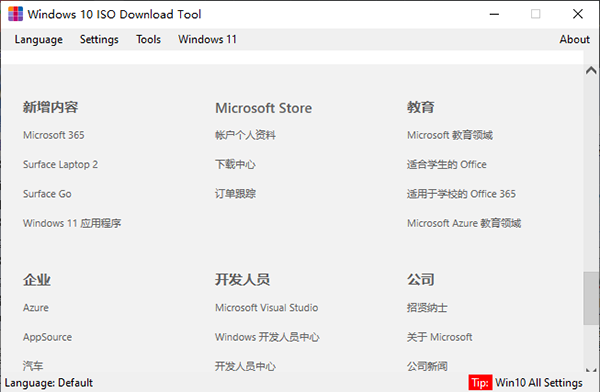Image resolution: width=600 pixels, height=392 pixels.
Task: Click the Win10 All Settings tip link
Action: click(x=539, y=383)
